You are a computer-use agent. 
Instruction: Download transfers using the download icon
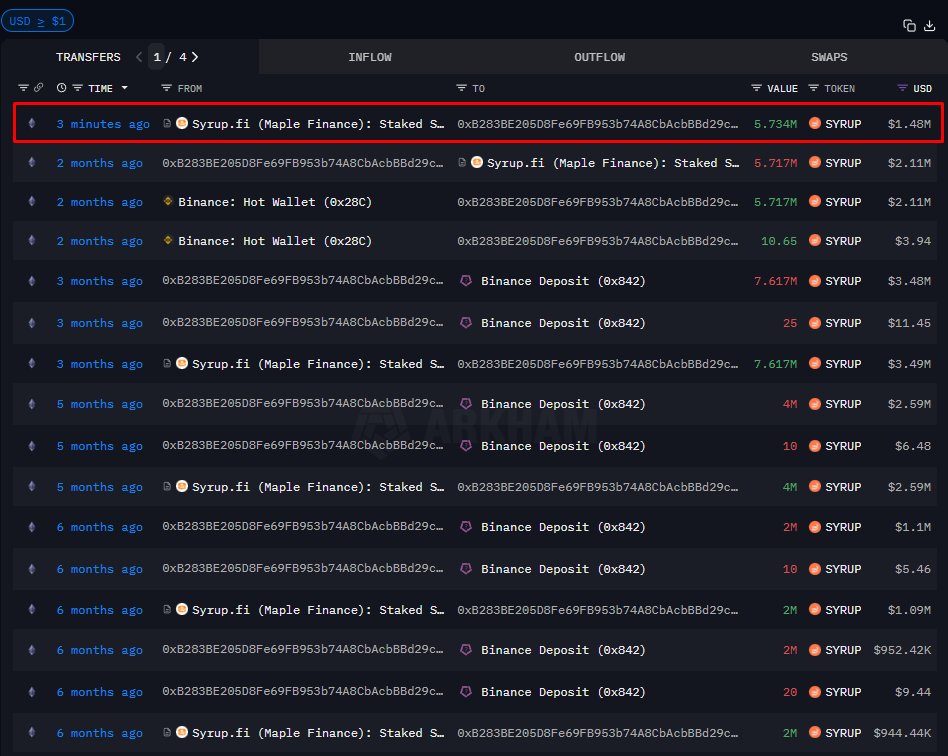pyautogui.click(x=930, y=25)
